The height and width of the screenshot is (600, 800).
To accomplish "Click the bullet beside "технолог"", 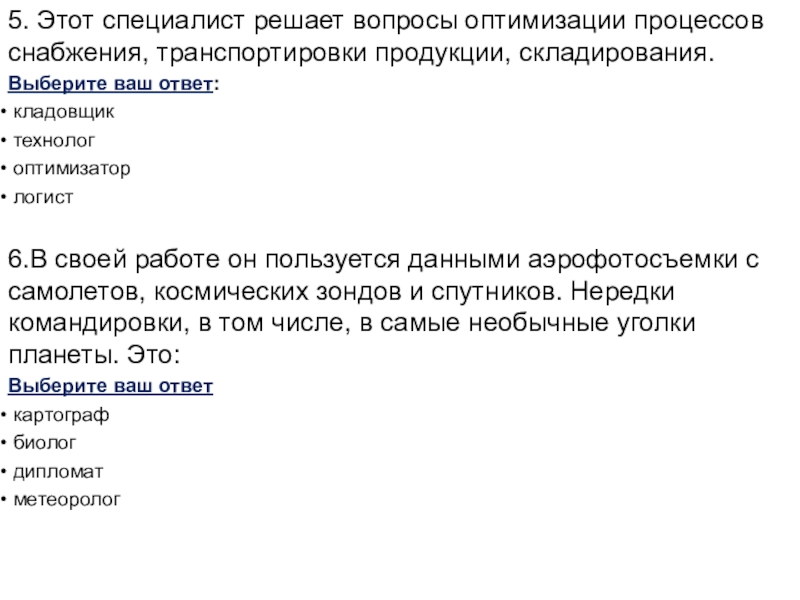I will pos(4,142).
